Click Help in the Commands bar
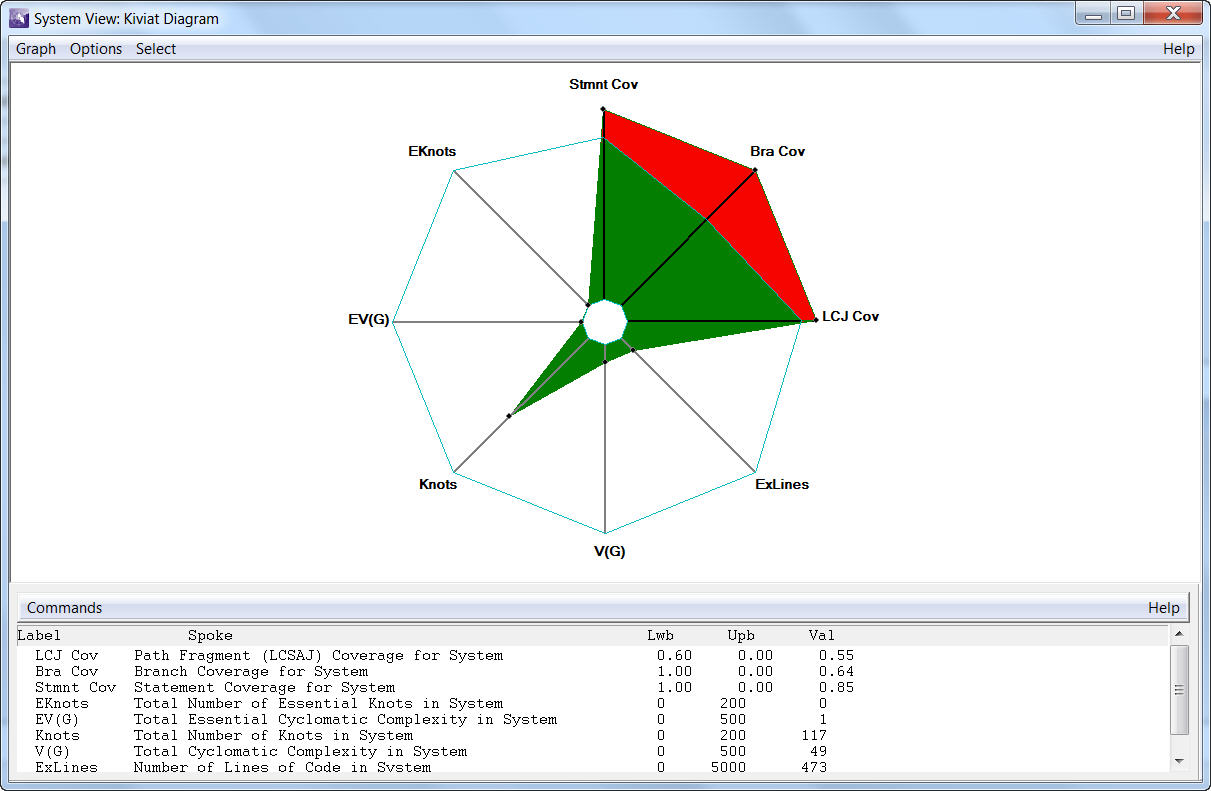This screenshot has height=791, width=1211. [1163, 608]
